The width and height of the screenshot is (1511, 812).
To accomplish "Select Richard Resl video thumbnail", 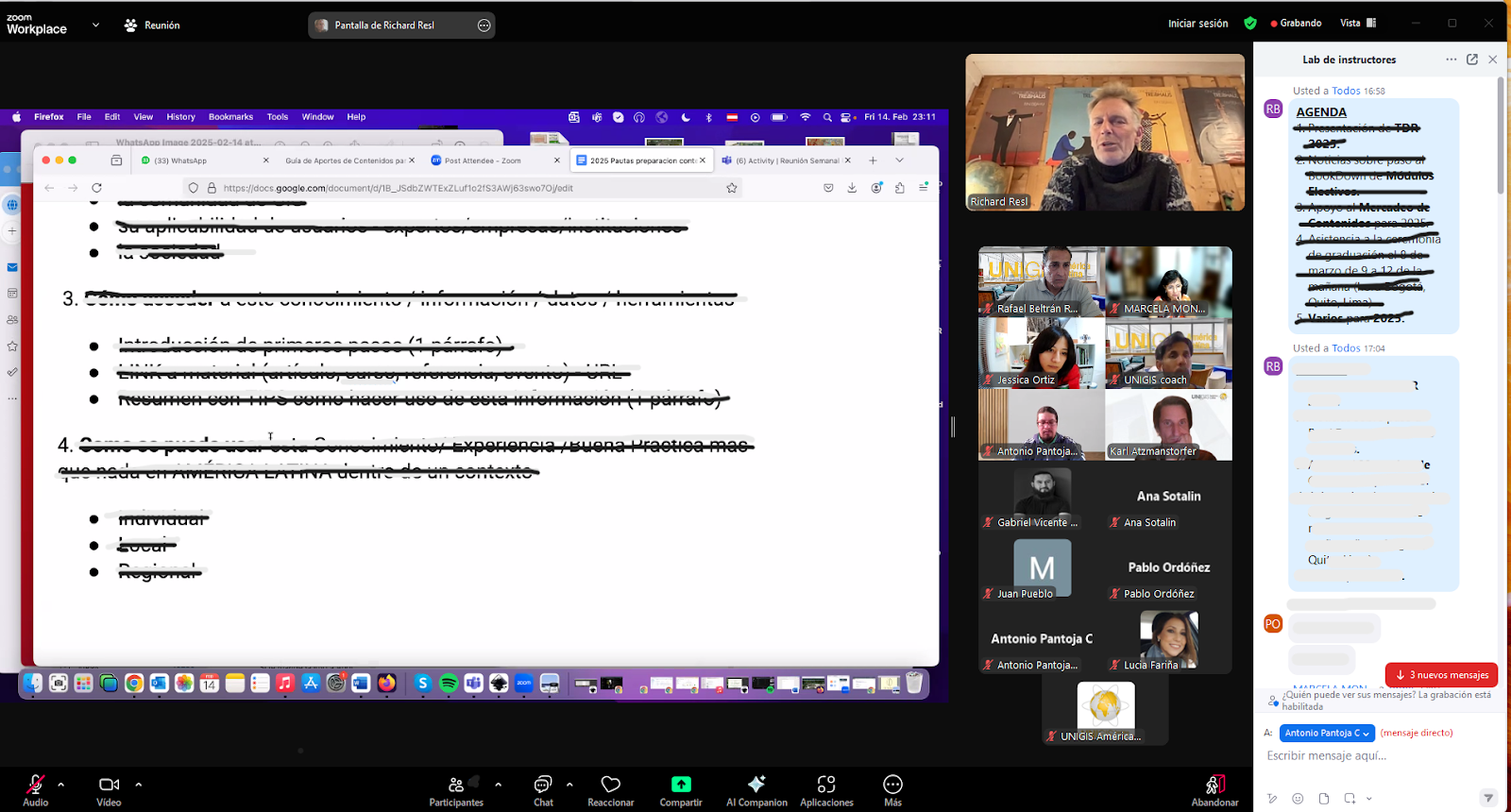I will point(1105,132).
